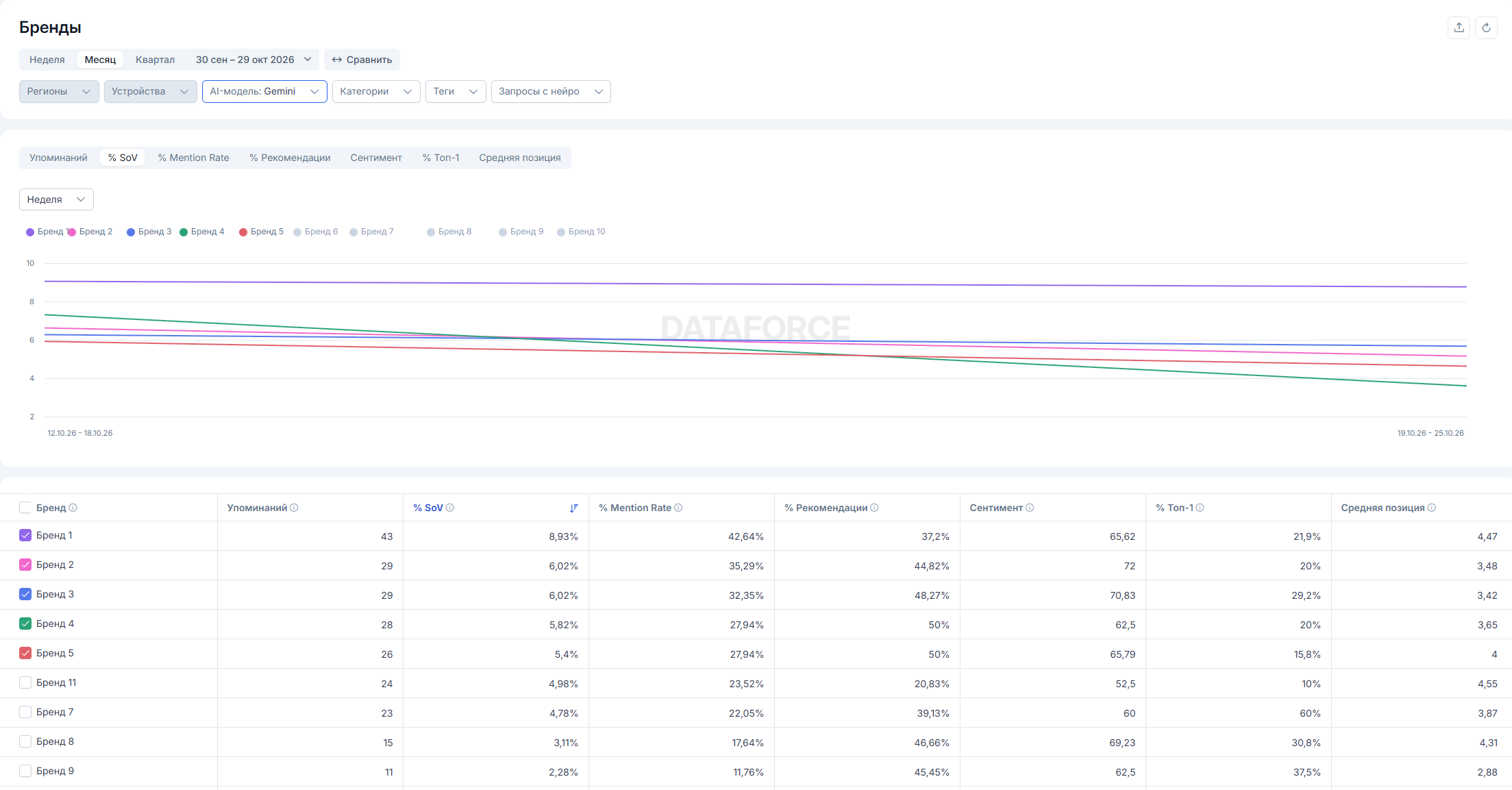This screenshot has height=790, width=1512.
Task: Open info icon next to % Mention Rate header
Action: tap(678, 508)
